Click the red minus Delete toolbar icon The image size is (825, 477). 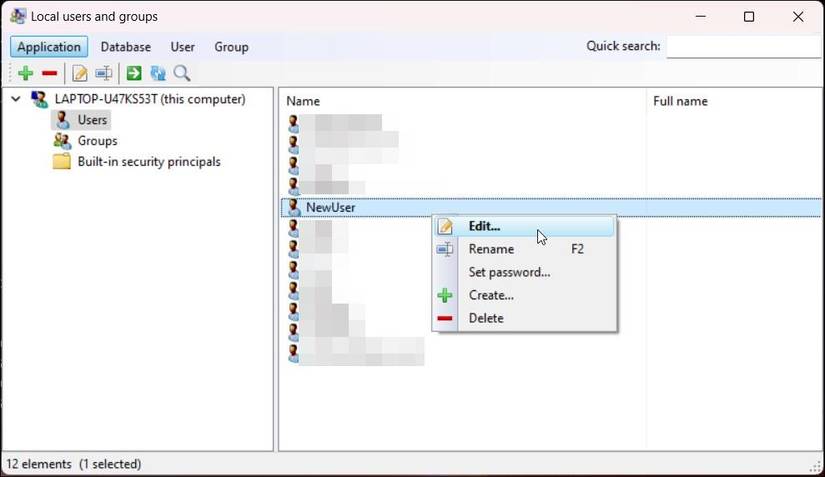49,73
